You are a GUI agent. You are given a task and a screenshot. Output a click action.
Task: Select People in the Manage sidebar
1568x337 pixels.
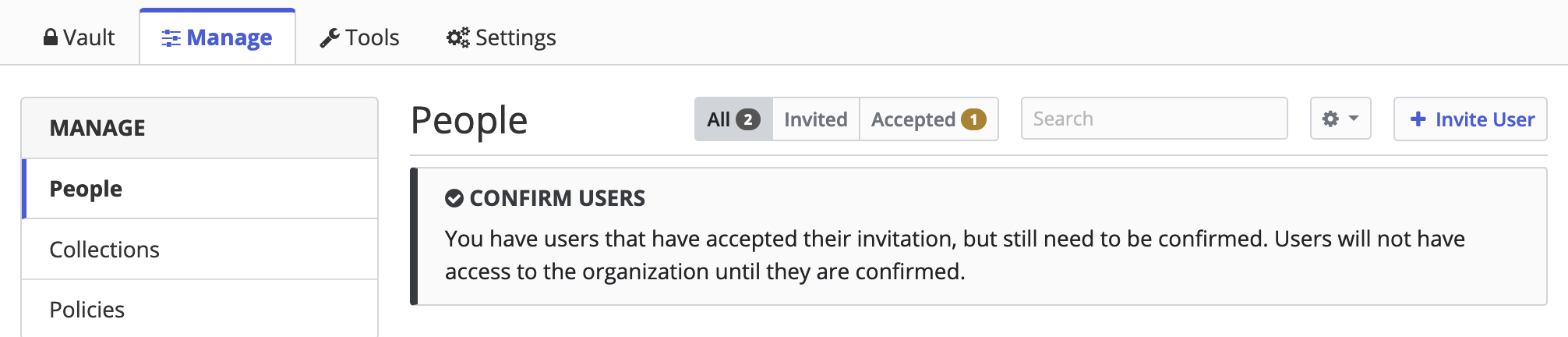tap(200, 189)
